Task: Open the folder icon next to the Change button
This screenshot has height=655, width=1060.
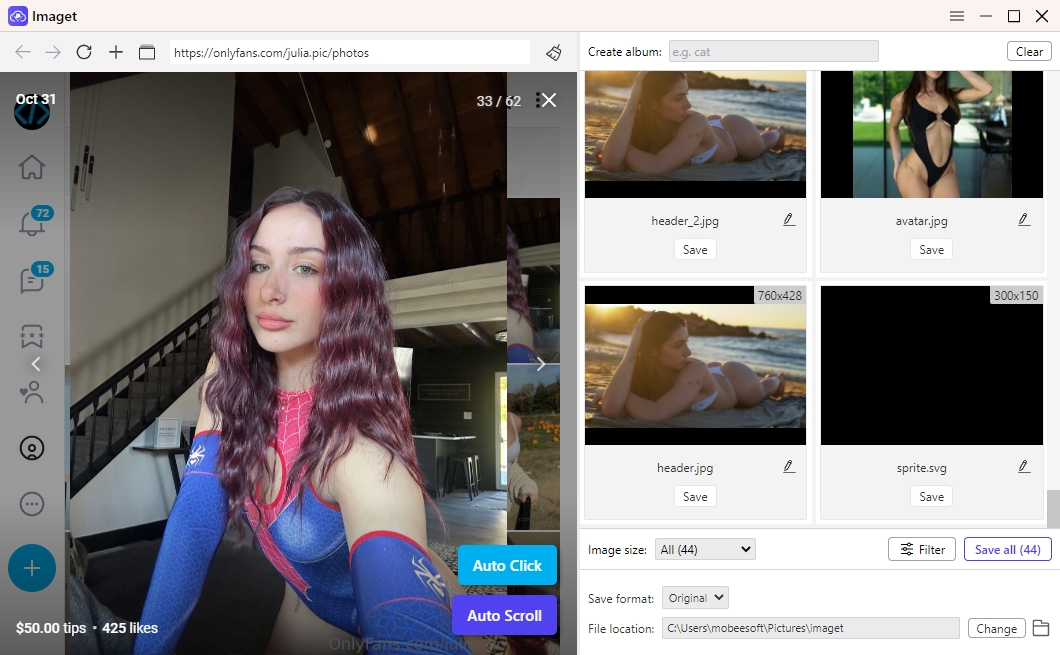Action: coord(1042,628)
